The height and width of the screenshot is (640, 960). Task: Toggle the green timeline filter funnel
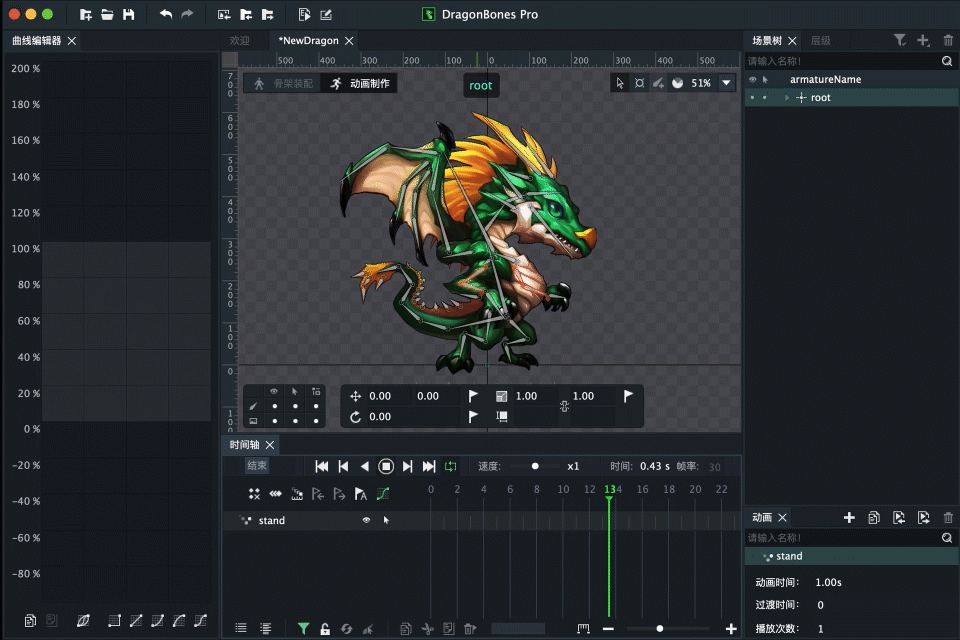click(303, 629)
